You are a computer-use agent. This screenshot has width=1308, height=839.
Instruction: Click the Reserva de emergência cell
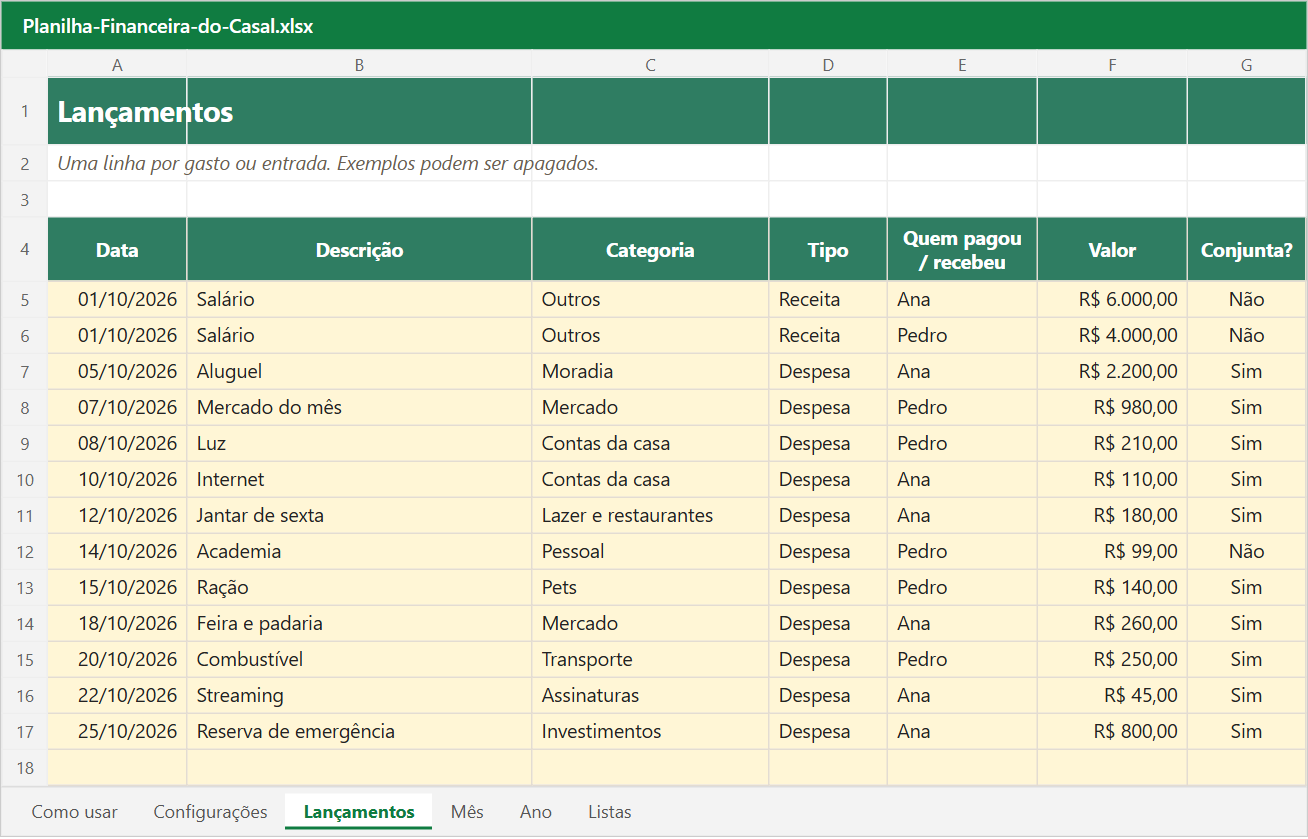pos(359,732)
